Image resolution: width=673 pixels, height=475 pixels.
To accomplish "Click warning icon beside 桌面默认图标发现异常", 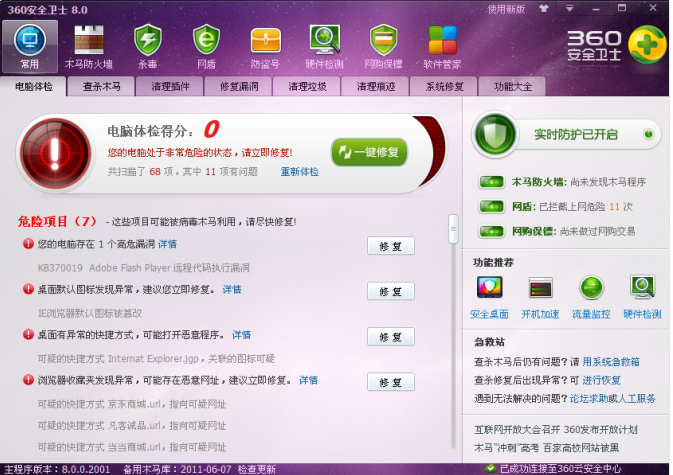I will (x=28, y=289).
